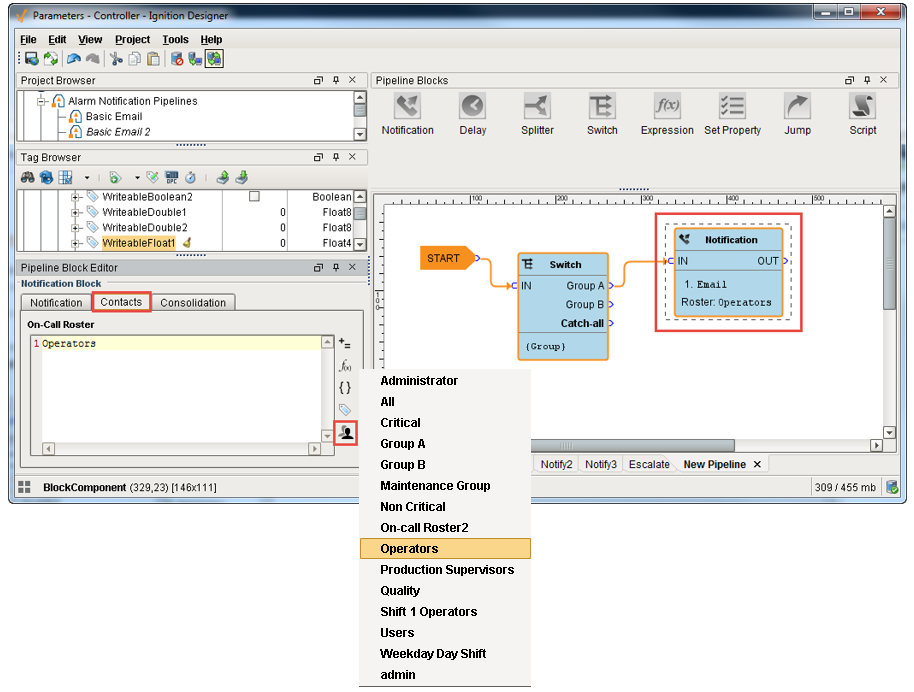Select the Splitter pipeline block
This screenshot has width=914, height=692.
click(x=537, y=115)
